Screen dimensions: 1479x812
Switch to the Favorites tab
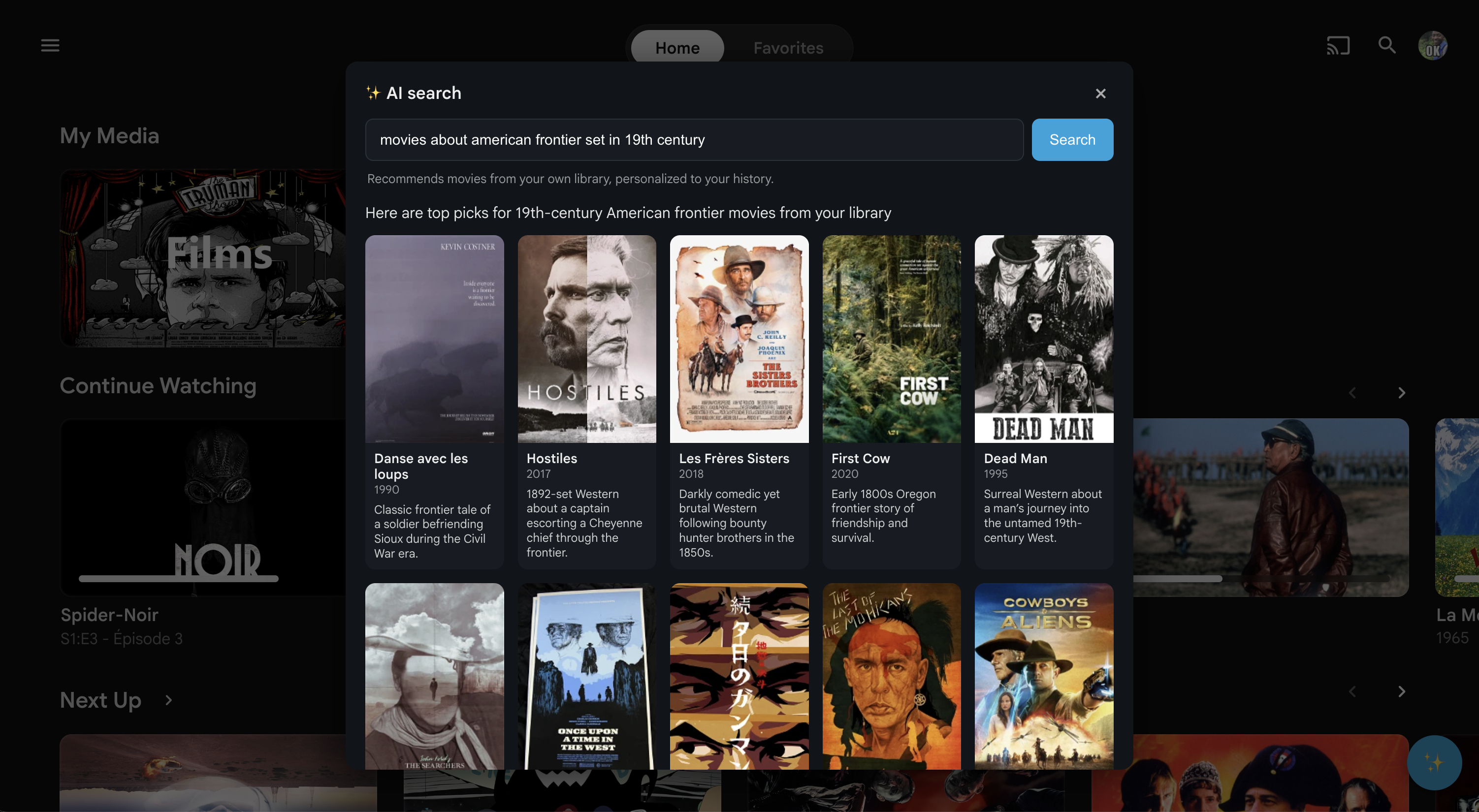point(788,48)
